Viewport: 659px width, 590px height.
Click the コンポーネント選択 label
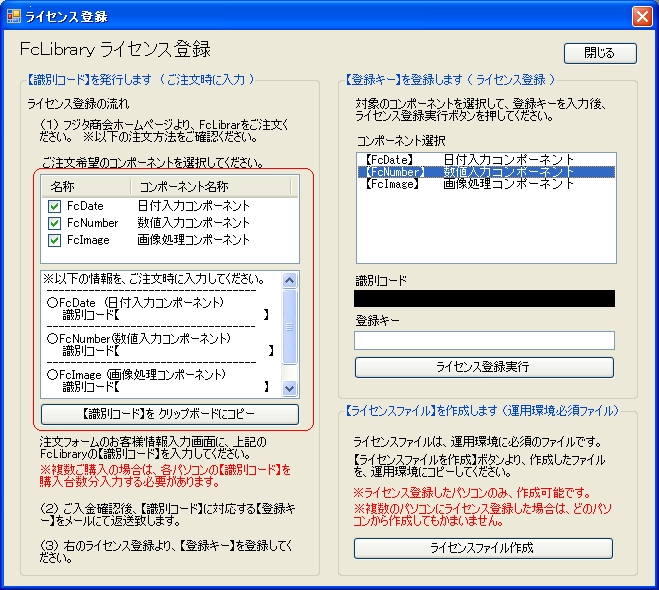point(401,141)
